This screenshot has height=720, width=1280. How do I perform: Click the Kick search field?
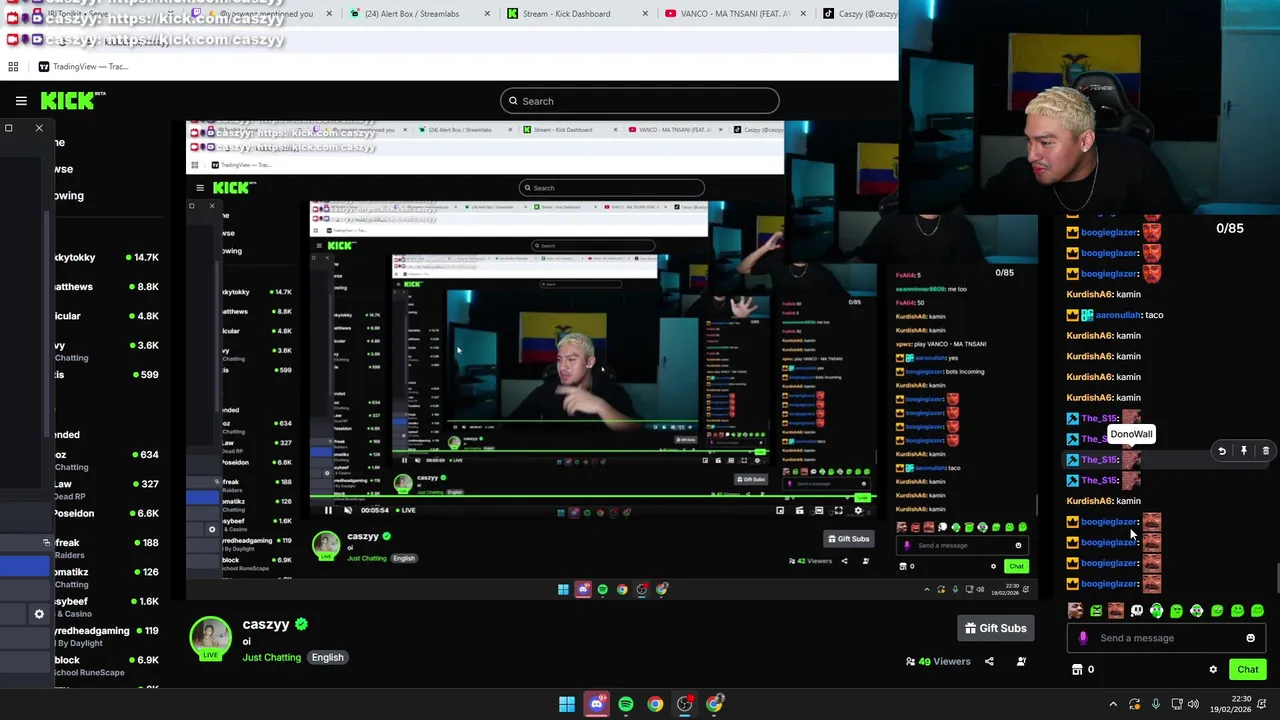(640, 101)
